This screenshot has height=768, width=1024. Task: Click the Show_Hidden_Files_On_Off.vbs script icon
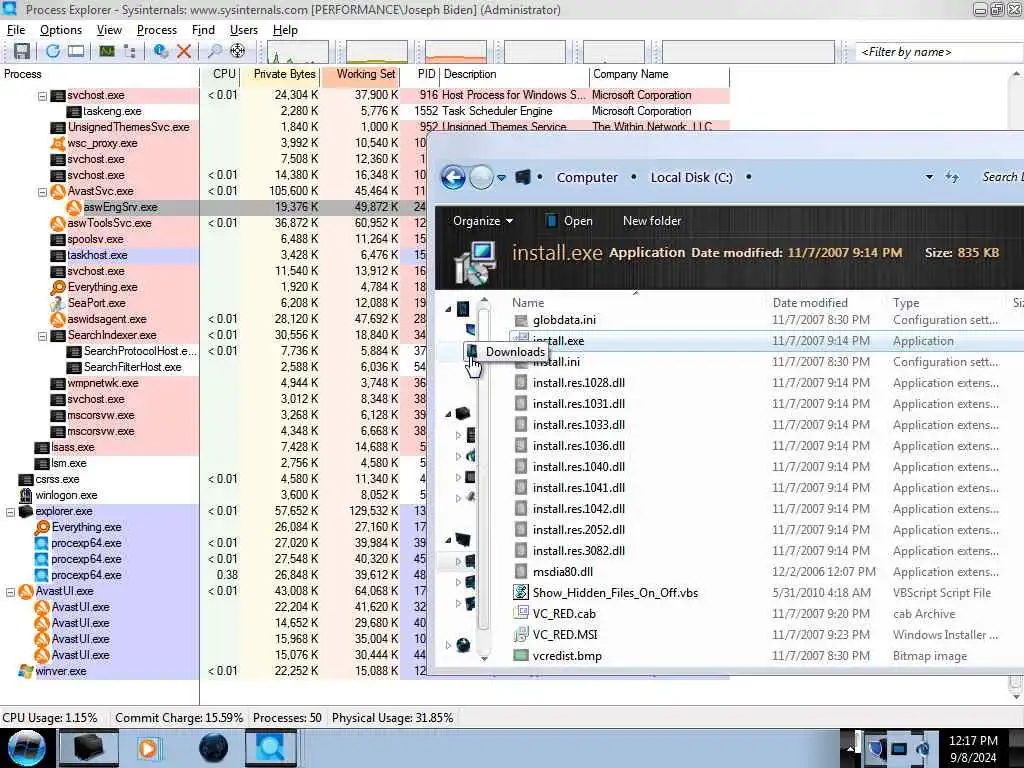click(520, 592)
